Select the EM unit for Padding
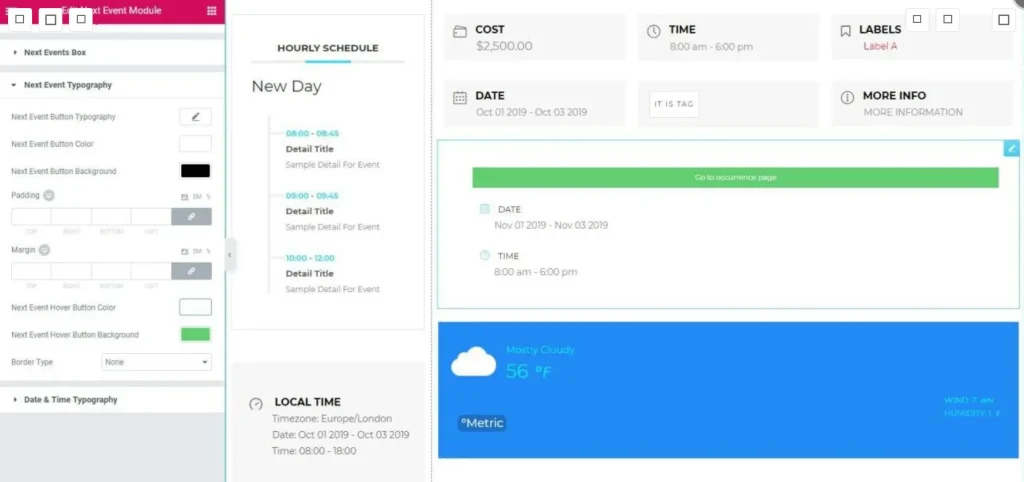The width and height of the screenshot is (1024, 482). (x=197, y=196)
